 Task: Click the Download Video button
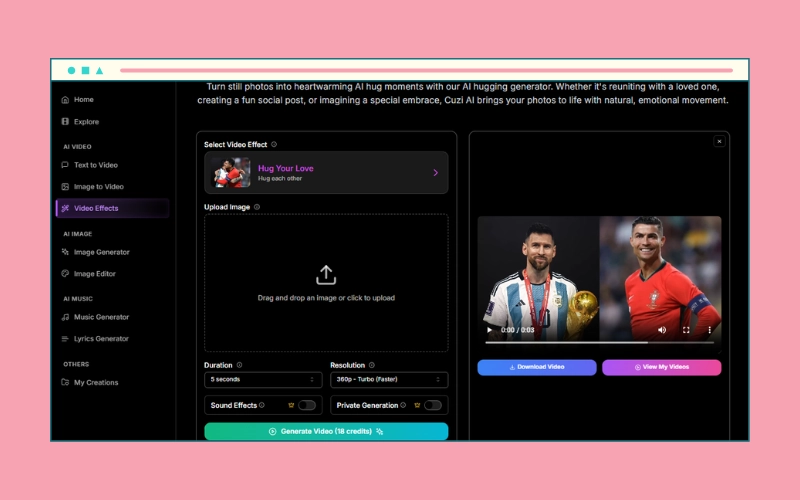pyautogui.click(x=537, y=367)
